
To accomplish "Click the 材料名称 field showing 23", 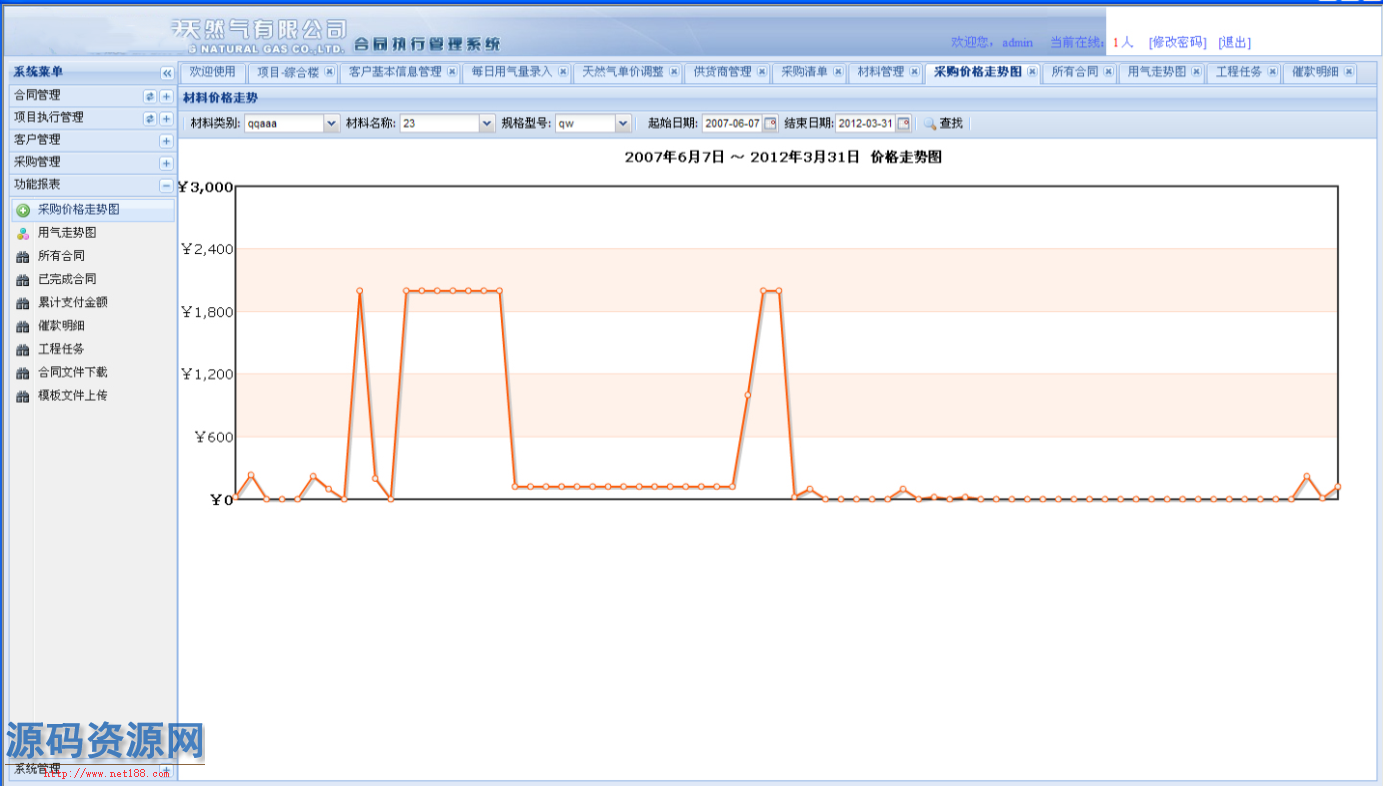I will pyautogui.click(x=439, y=123).
